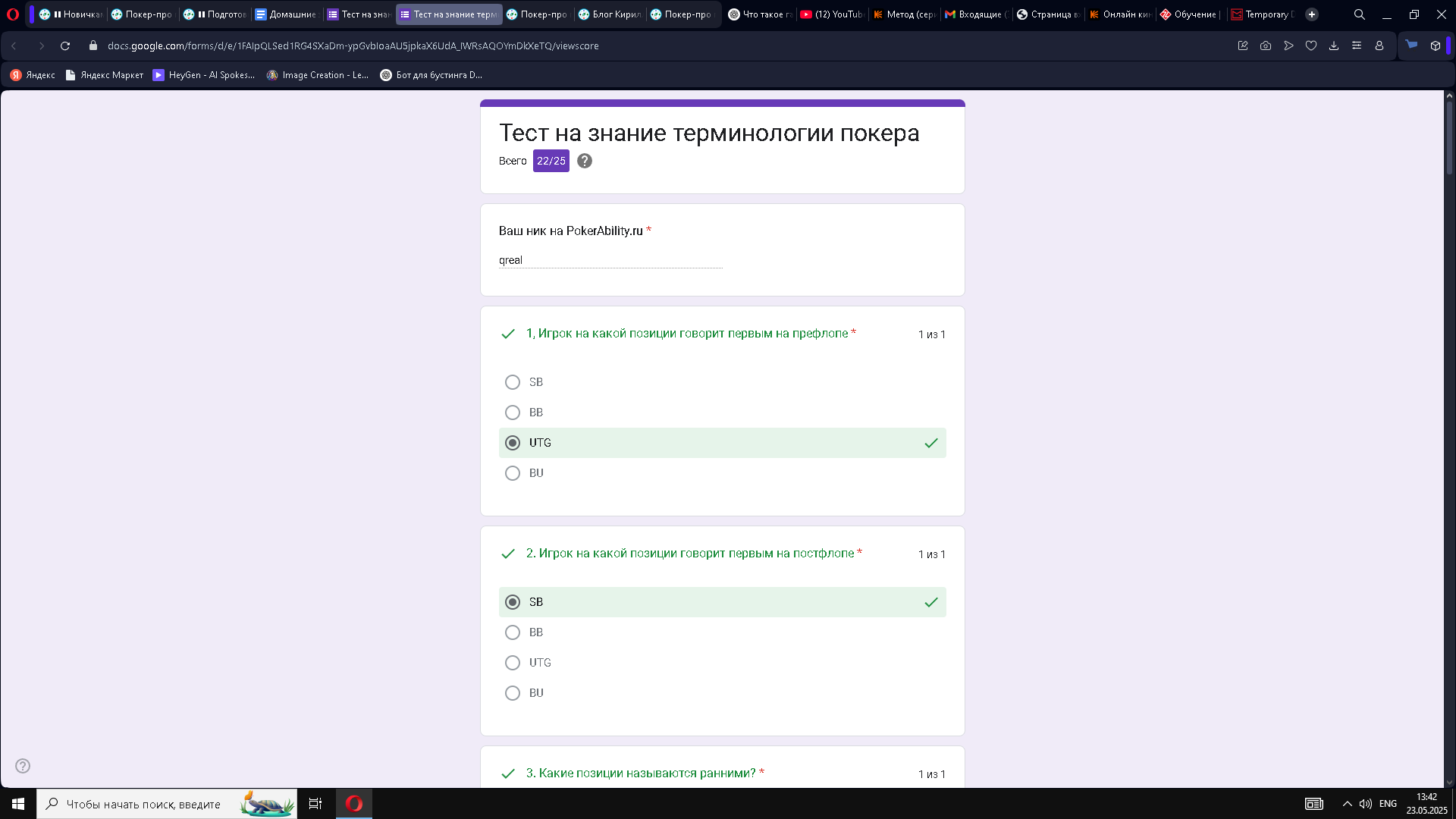Image resolution: width=1456 pixels, height=819 pixels.
Task: Switch to the Блог Кирил tab
Action: pyautogui.click(x=609, y=14)
